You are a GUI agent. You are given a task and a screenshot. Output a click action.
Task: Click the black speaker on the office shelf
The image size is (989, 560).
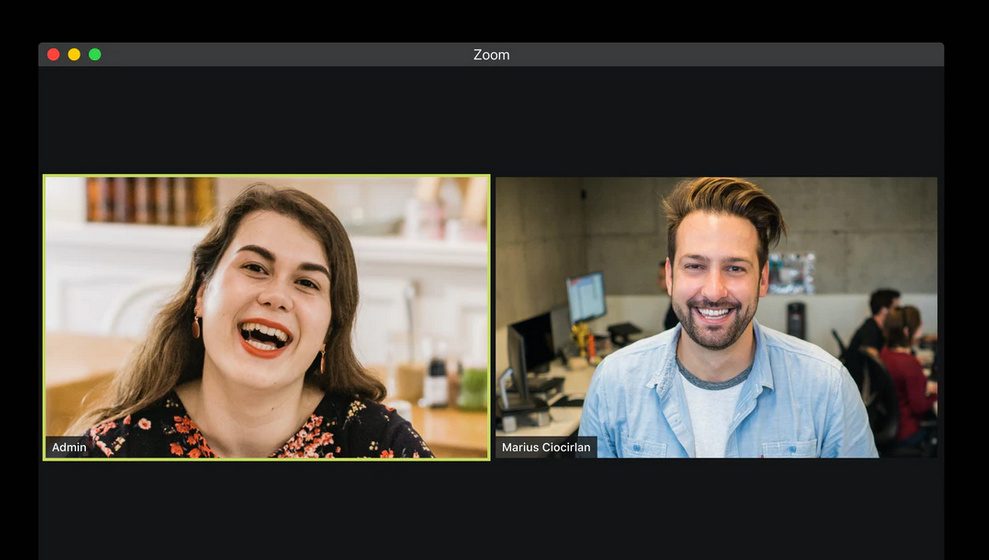click(796, 320)
